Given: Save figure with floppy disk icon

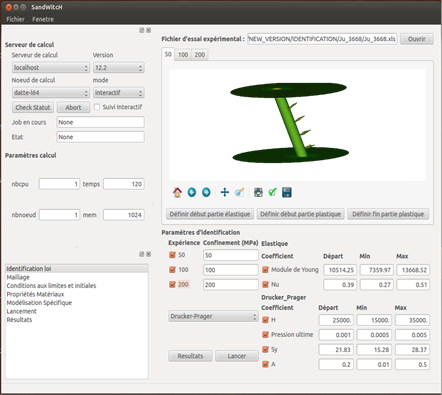Looking at the screenshot, I should click(287, 192).
